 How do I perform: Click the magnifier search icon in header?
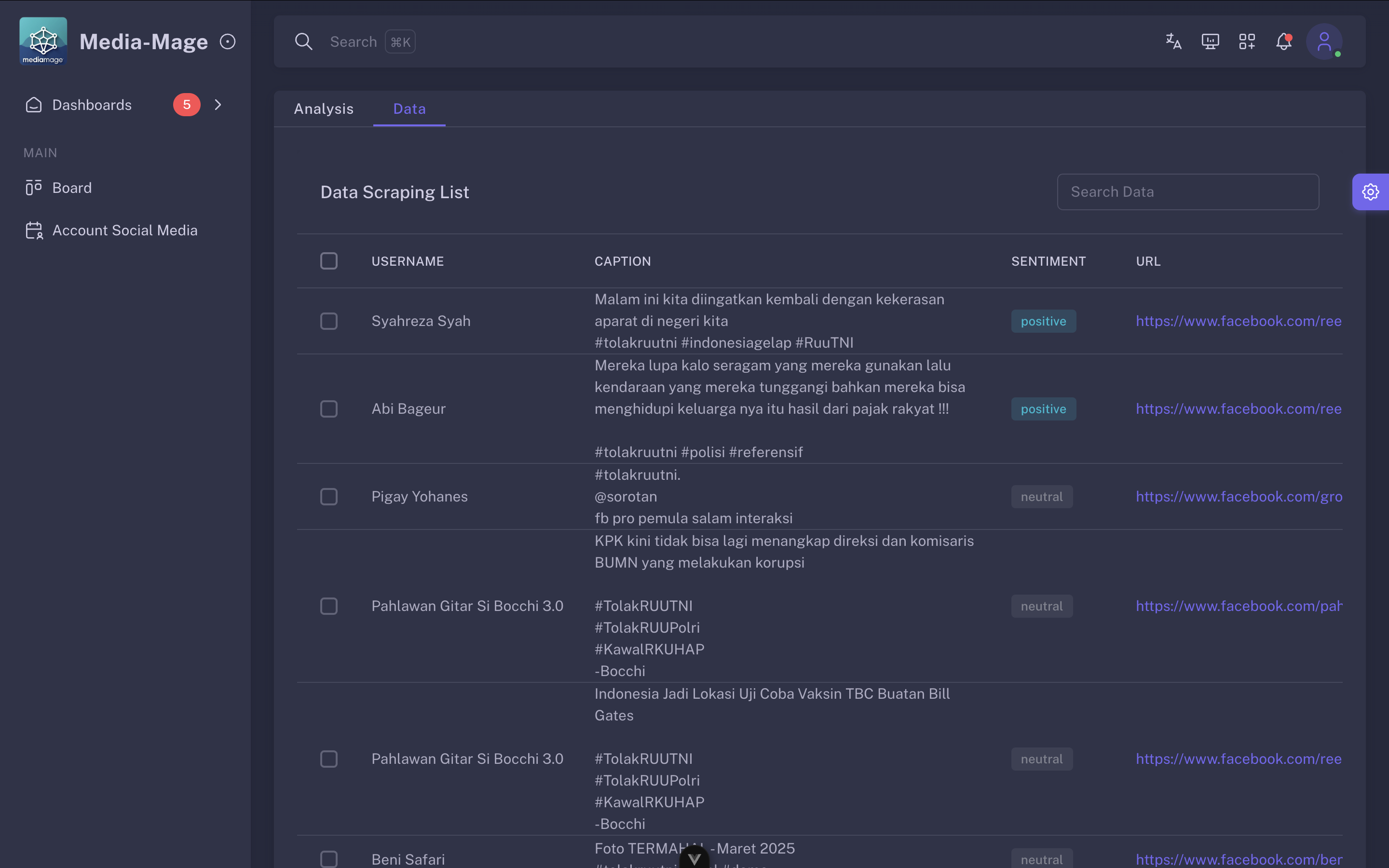(303, 41)
